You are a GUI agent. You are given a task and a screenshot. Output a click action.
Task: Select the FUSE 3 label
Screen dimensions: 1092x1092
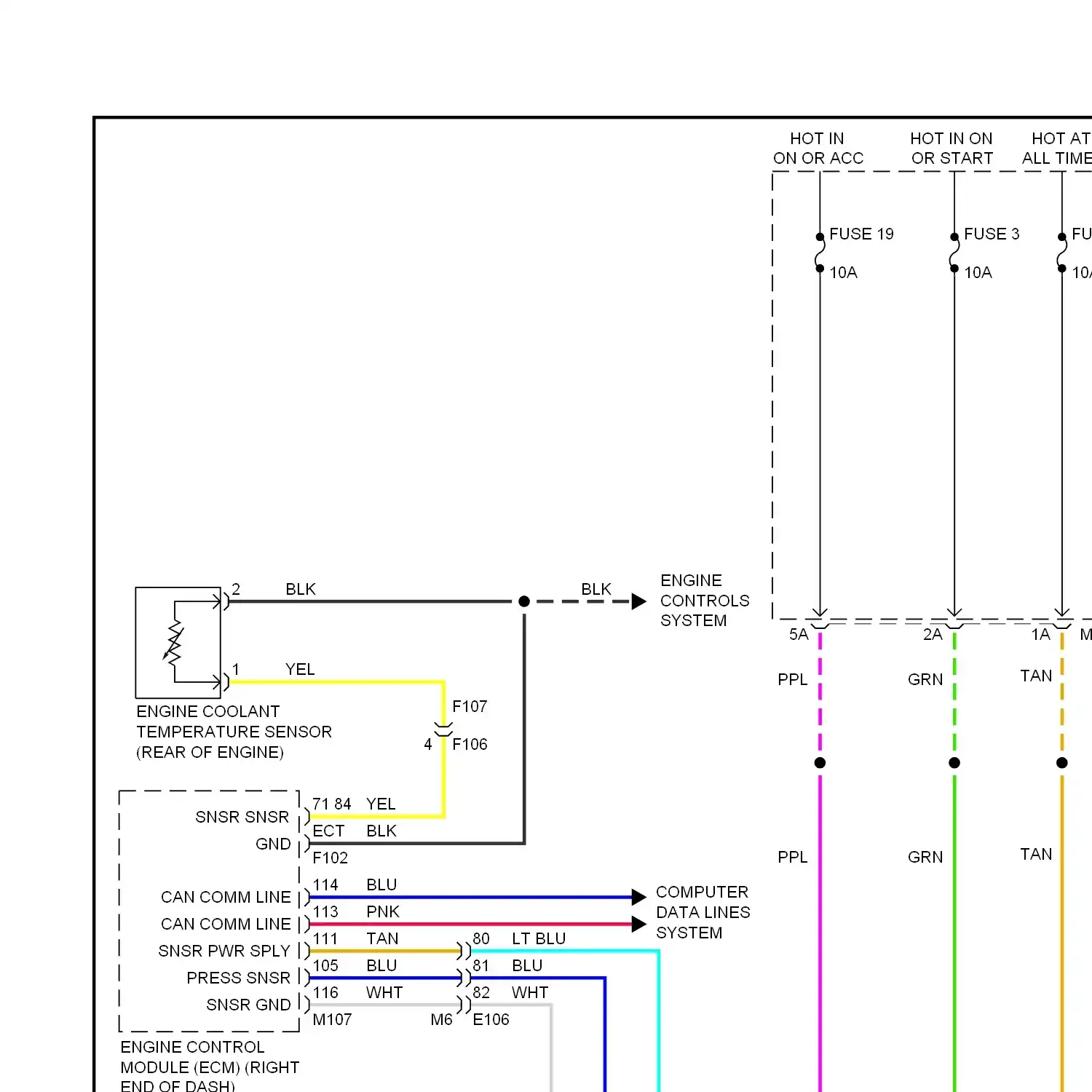(992, 234)
